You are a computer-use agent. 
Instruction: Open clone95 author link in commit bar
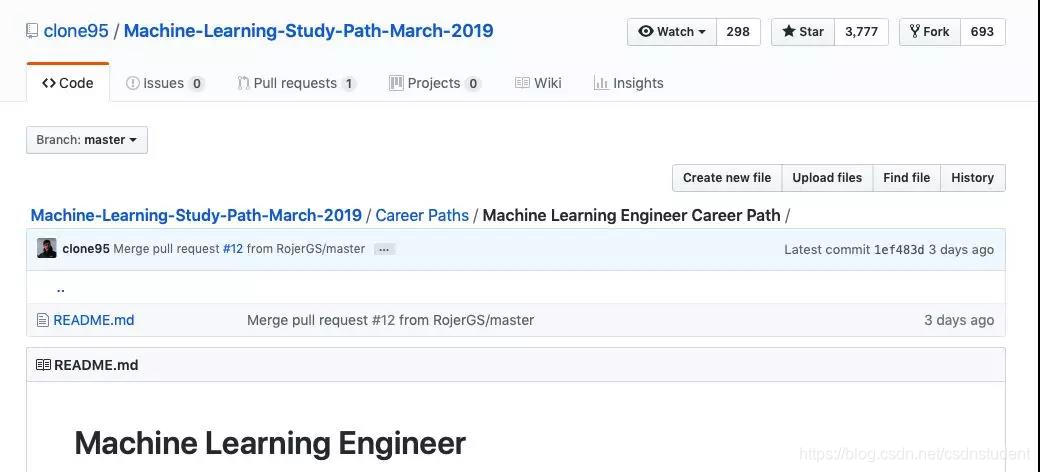tap(86, 249)
